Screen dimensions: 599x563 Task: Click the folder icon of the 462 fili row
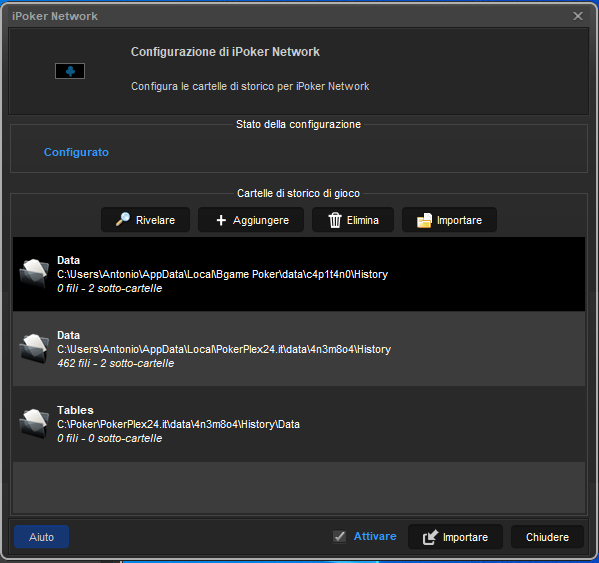tap(34, 348)
